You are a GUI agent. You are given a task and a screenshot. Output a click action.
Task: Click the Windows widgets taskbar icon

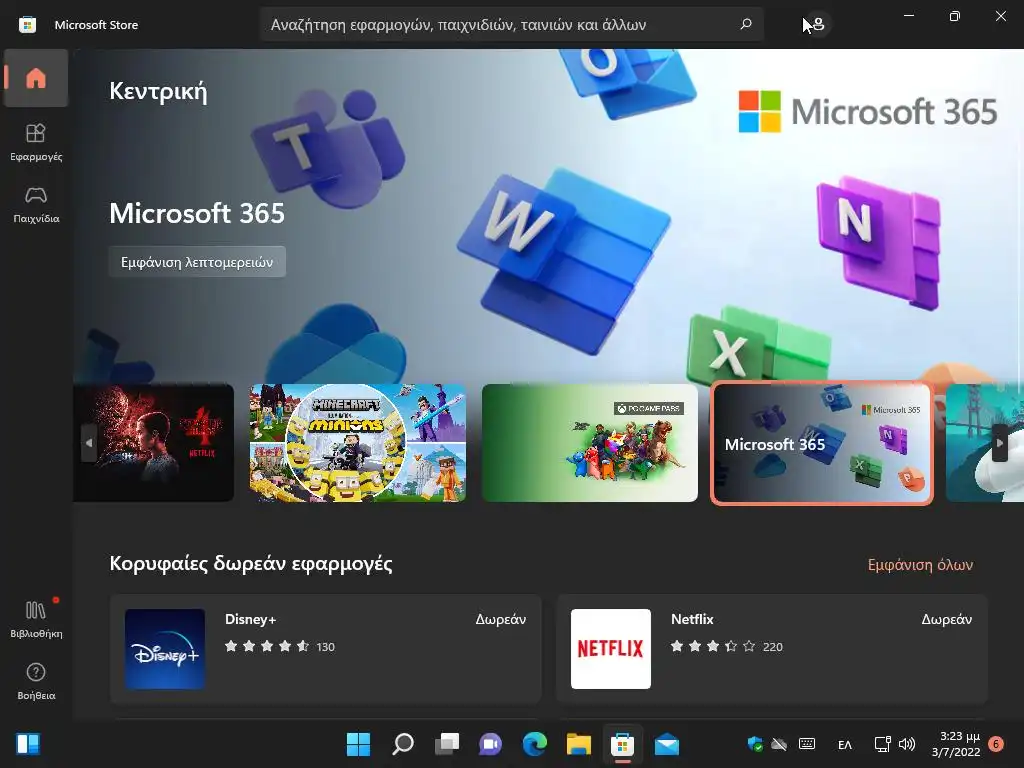pos(28,744)
